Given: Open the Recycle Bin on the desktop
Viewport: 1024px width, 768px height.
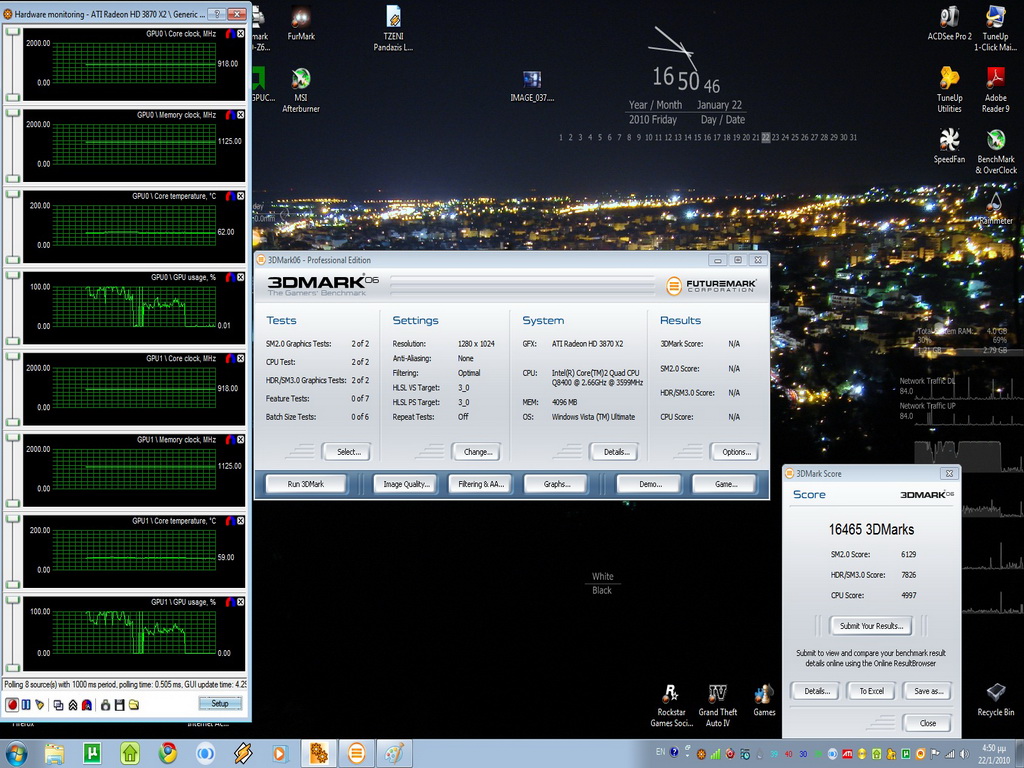Looking at the screenshot, I should tap(995, 699).
